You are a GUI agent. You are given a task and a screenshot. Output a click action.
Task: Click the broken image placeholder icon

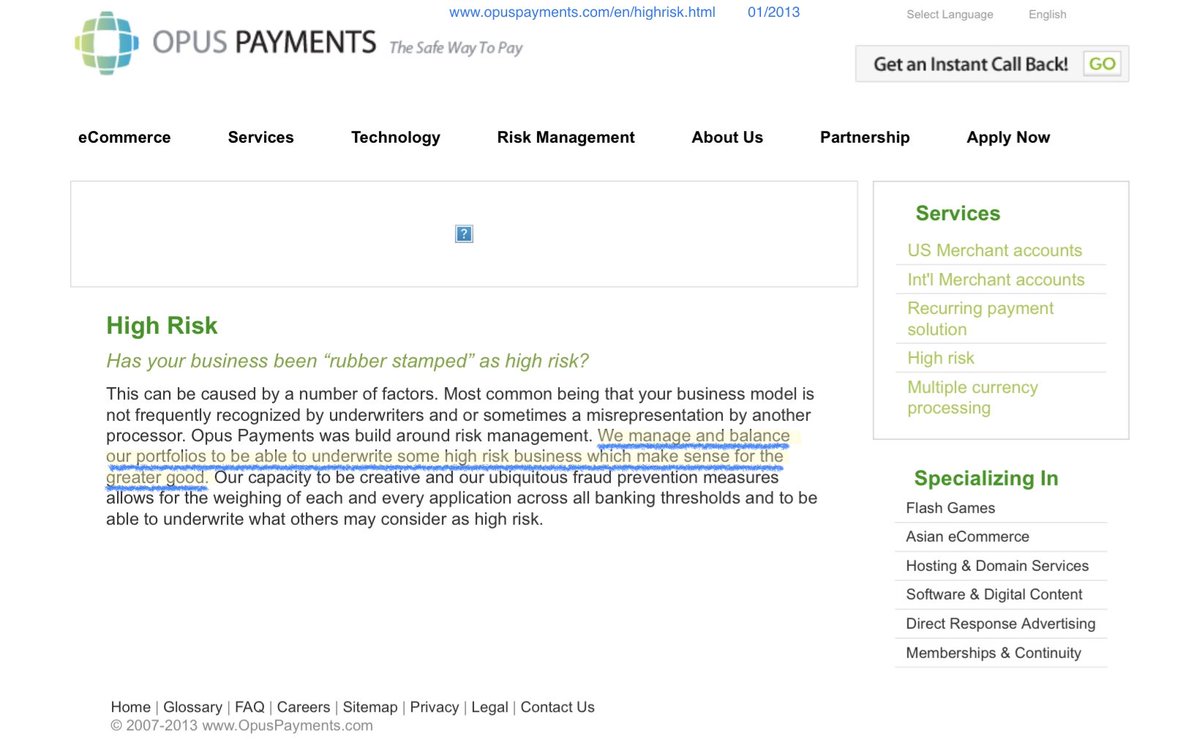point(464,234)
